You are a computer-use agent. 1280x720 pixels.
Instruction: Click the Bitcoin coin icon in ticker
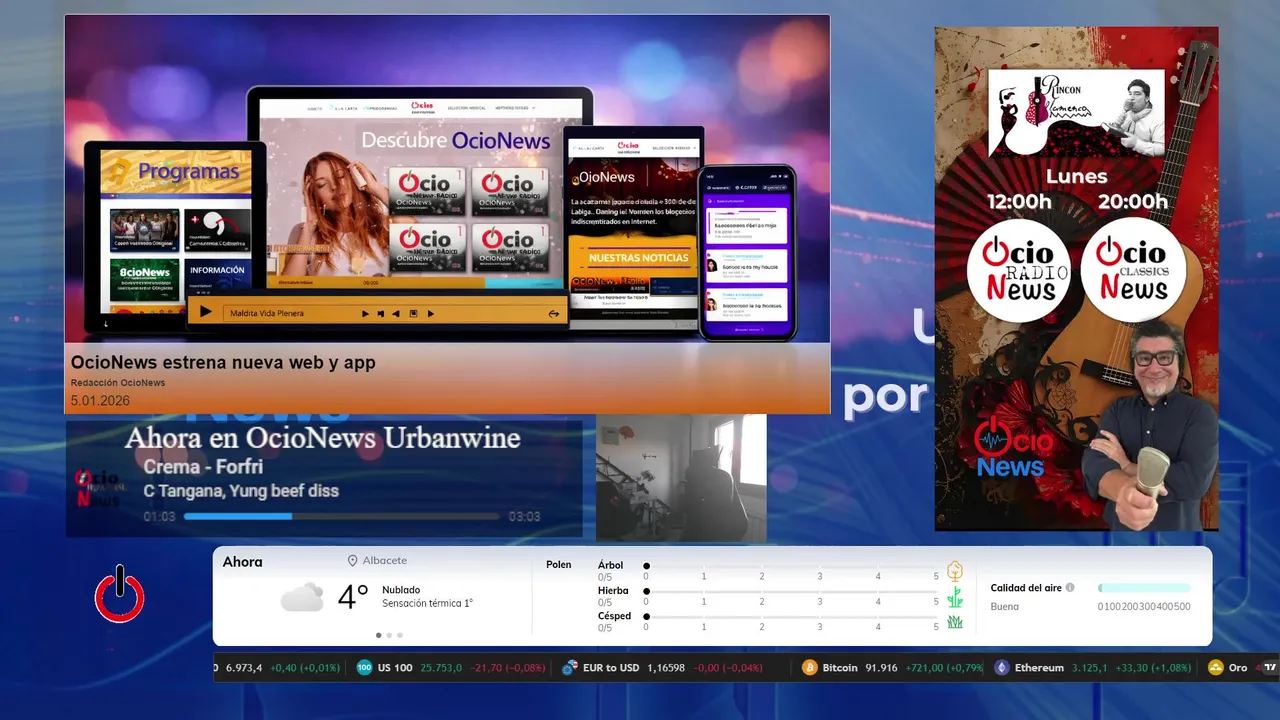(810, 668)
